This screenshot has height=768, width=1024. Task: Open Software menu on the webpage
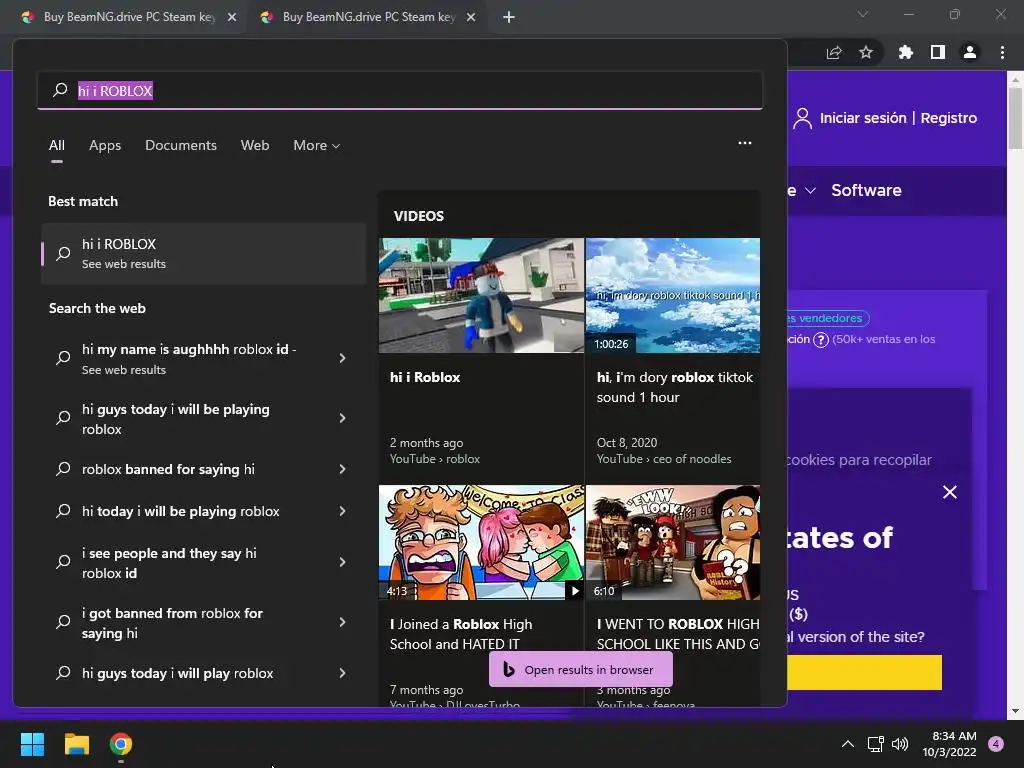866,190
